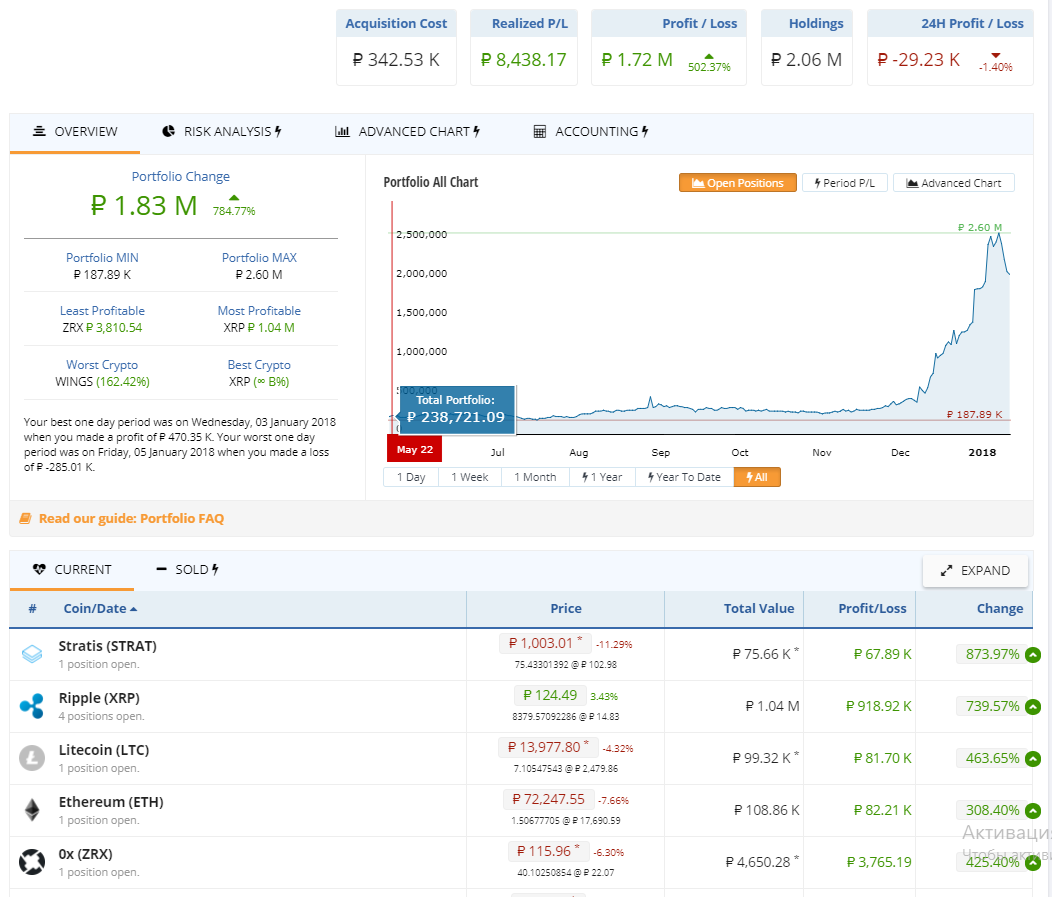This screenshot has height=897, width=1052.
Task: Click the Ripple price ₽ 124.49 badge
Action: click(x=549, y=695)
